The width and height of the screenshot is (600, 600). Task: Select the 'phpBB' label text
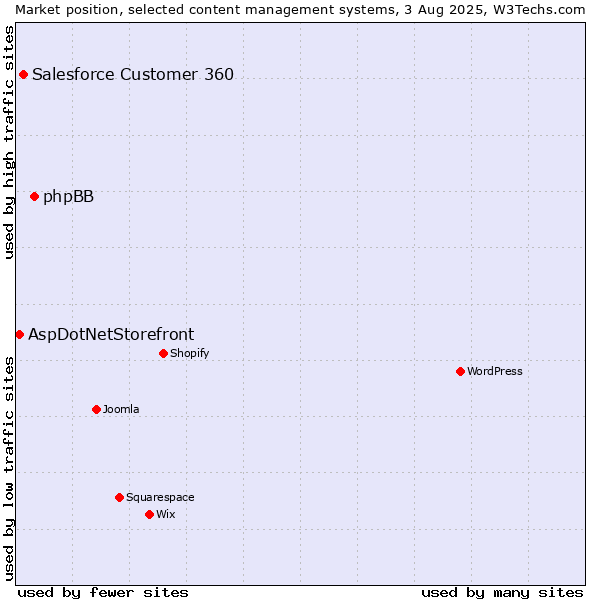click(x=68, y=197)
